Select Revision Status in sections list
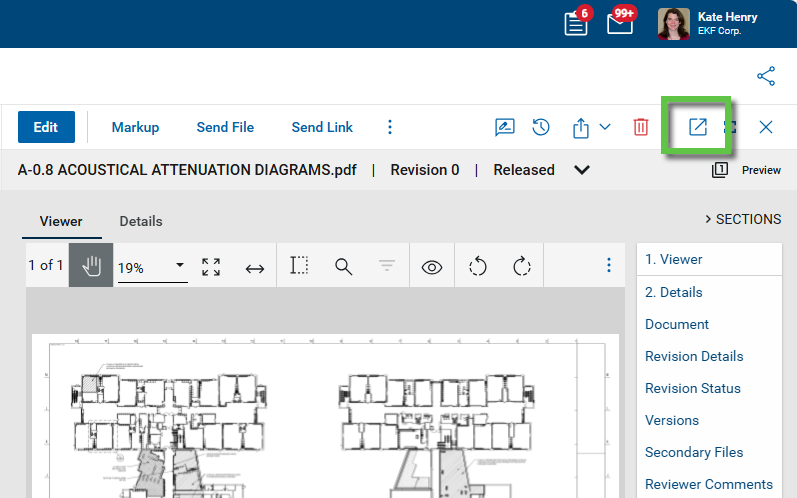The height and width of the screenshot is (498, 797). coord(692,388)
